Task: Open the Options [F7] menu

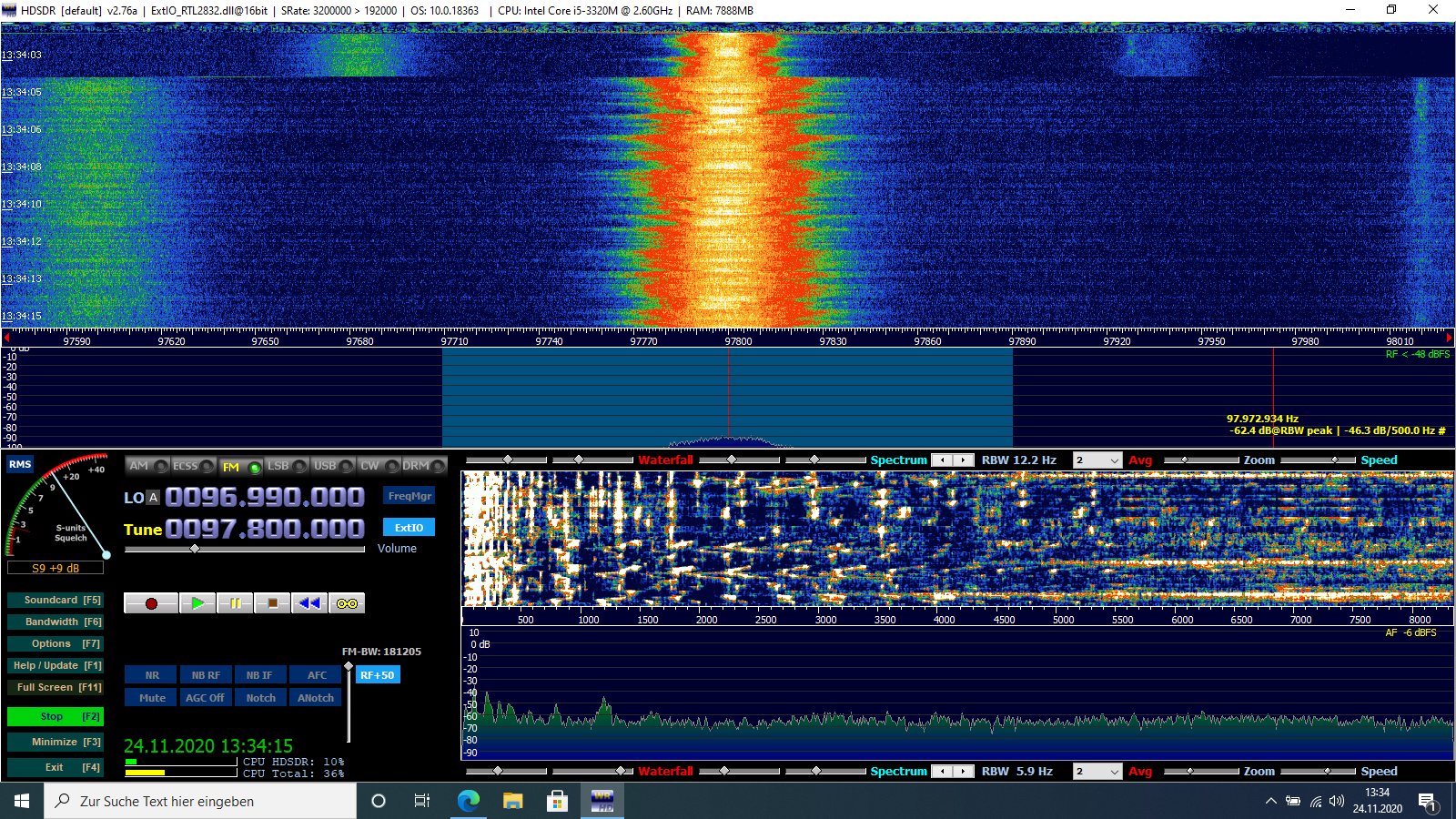Action: [56, 644]
